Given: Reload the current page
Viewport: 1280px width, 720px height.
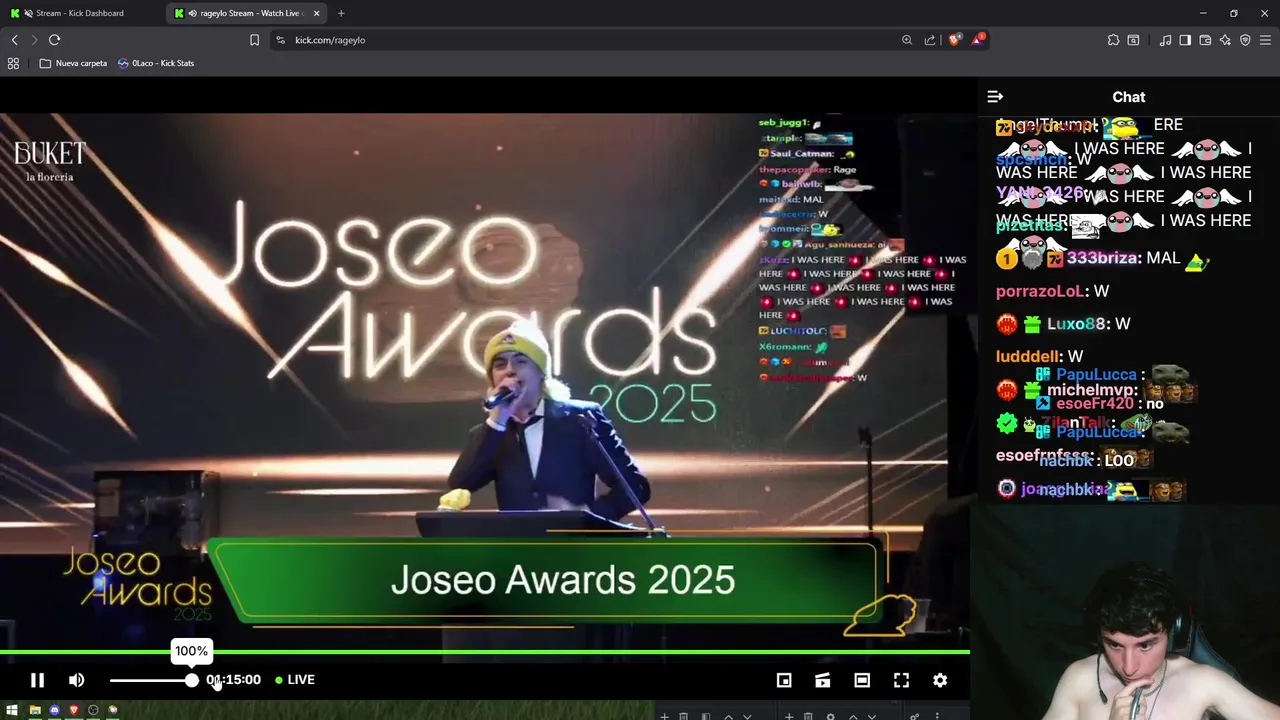Looking at the screenshot, I should coord(54,40).
